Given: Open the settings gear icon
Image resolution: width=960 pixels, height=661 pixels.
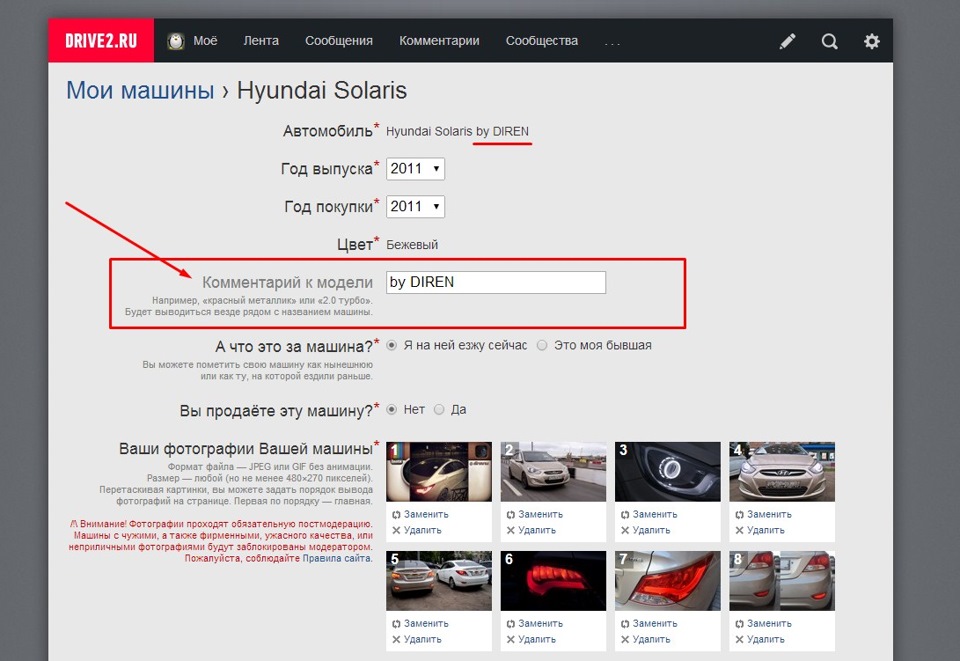Looking at the screenshot, I should 872,41.
